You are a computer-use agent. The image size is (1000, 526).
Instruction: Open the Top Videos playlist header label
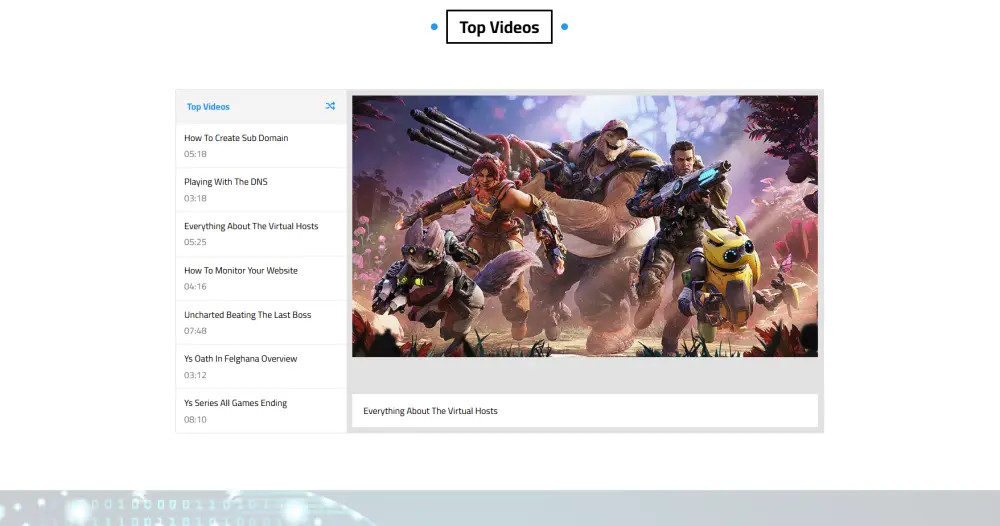pyautogui.click(x=208, y=106)
